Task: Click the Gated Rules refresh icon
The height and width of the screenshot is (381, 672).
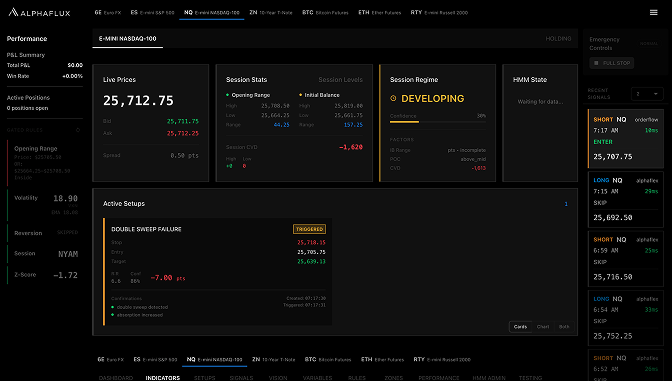Action: tap(78, 130)
